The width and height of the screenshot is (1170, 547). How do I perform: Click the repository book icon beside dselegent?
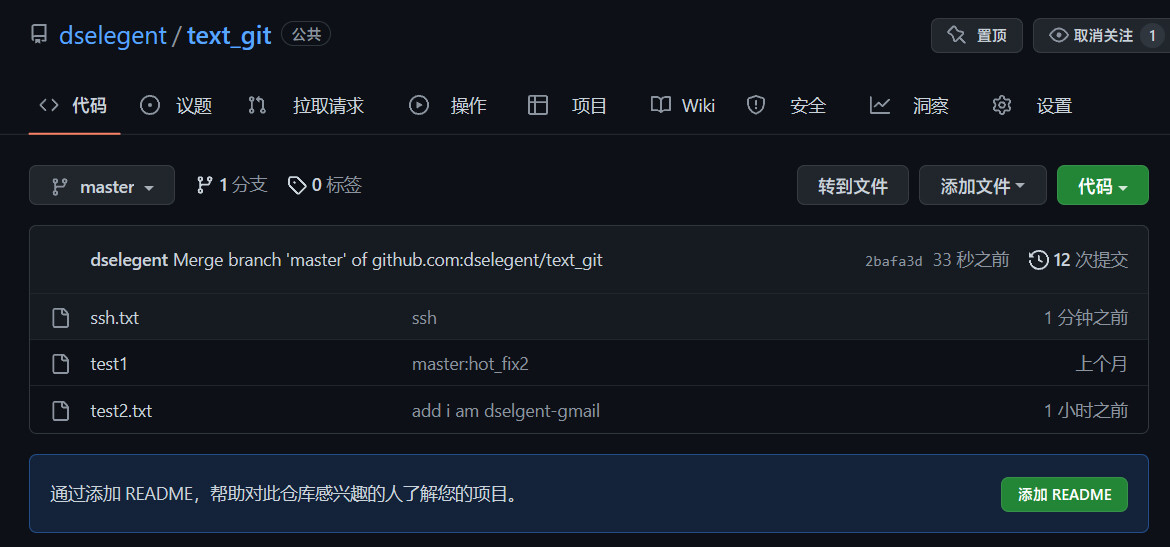[x=39, y=34]
